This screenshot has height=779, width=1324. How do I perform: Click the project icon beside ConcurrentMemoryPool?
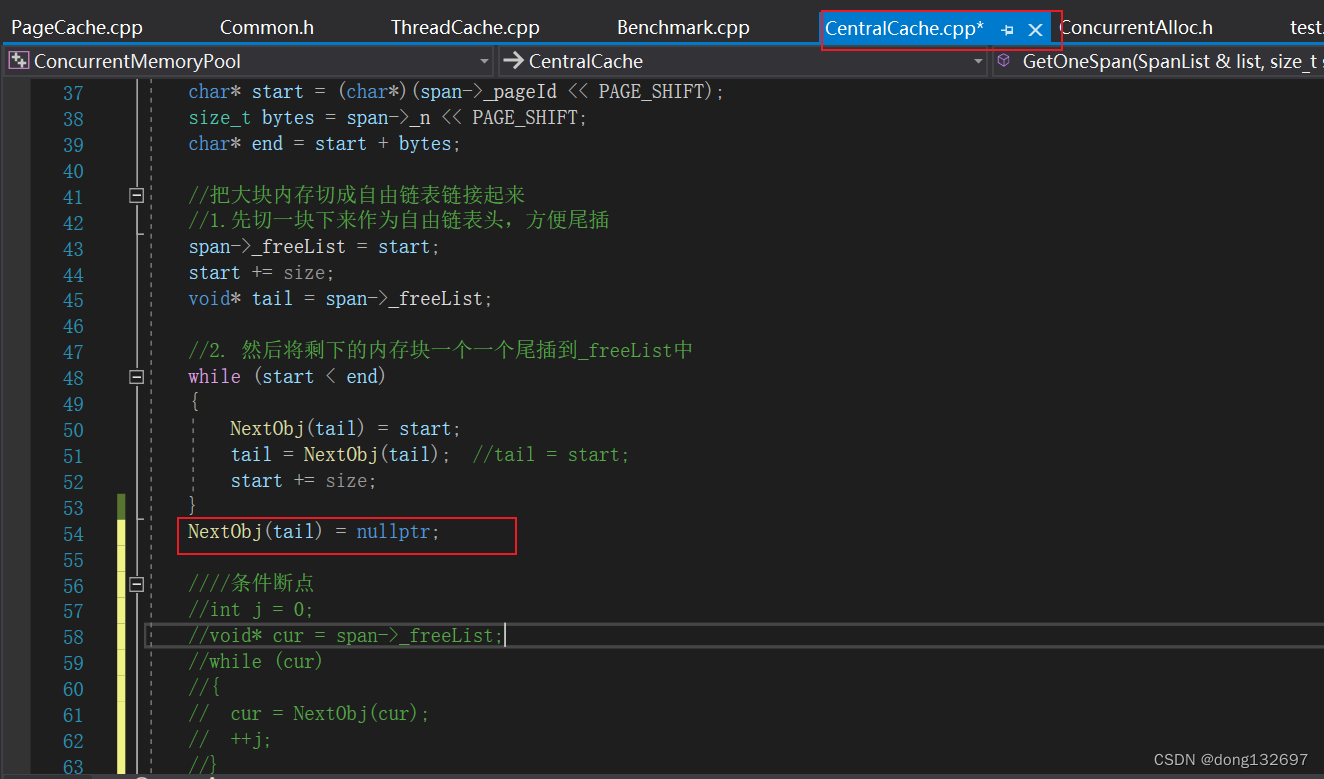[18, 61]
